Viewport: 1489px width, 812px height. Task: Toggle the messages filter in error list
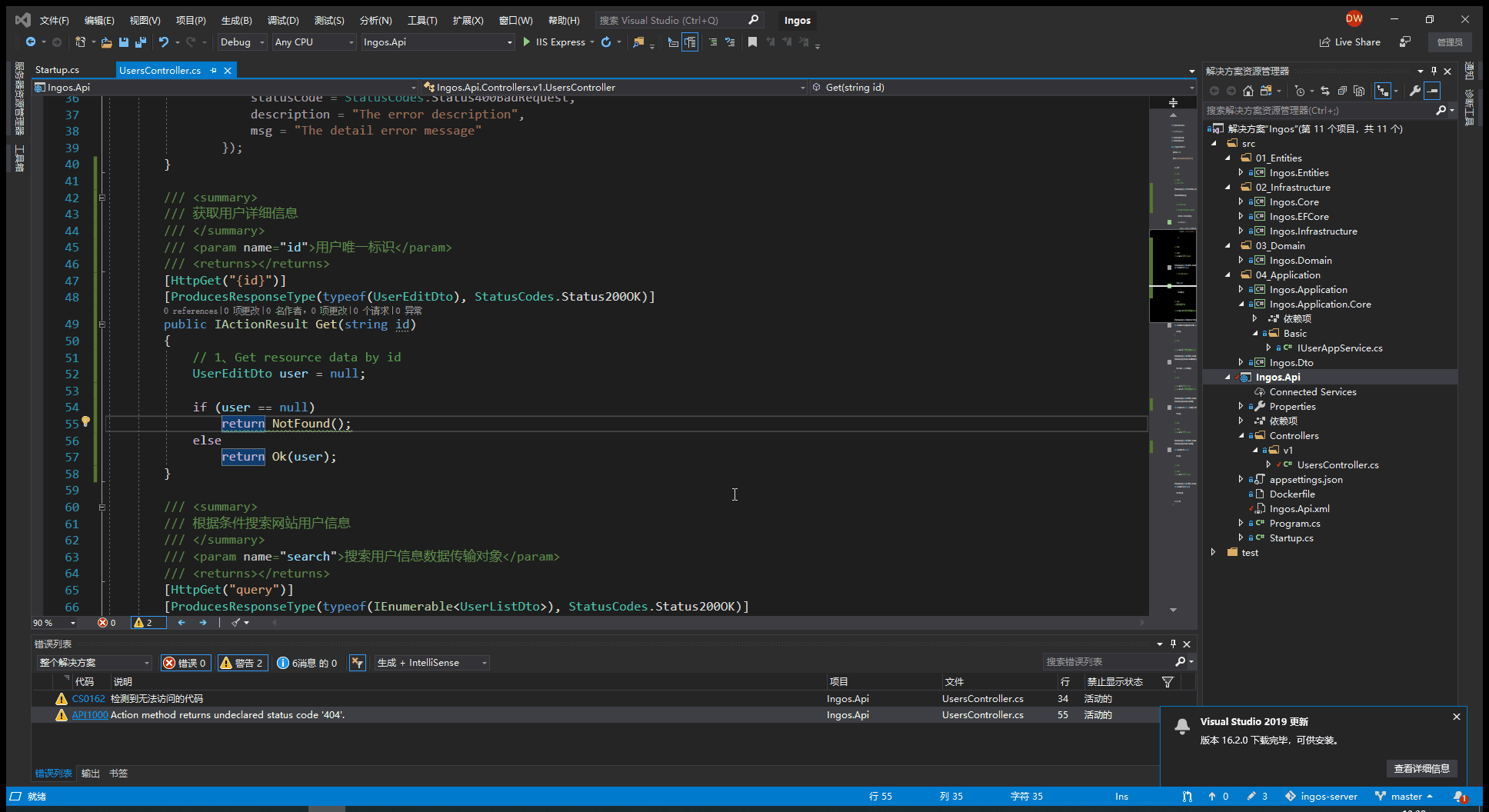(307, 662)
